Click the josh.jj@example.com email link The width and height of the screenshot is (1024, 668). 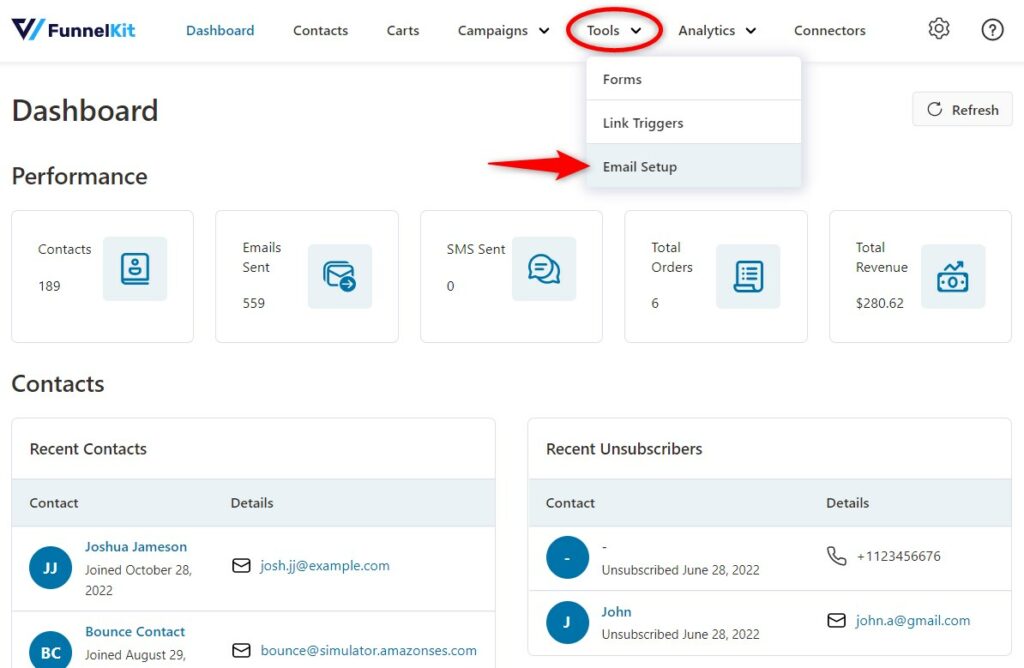[x=325, y=565]
